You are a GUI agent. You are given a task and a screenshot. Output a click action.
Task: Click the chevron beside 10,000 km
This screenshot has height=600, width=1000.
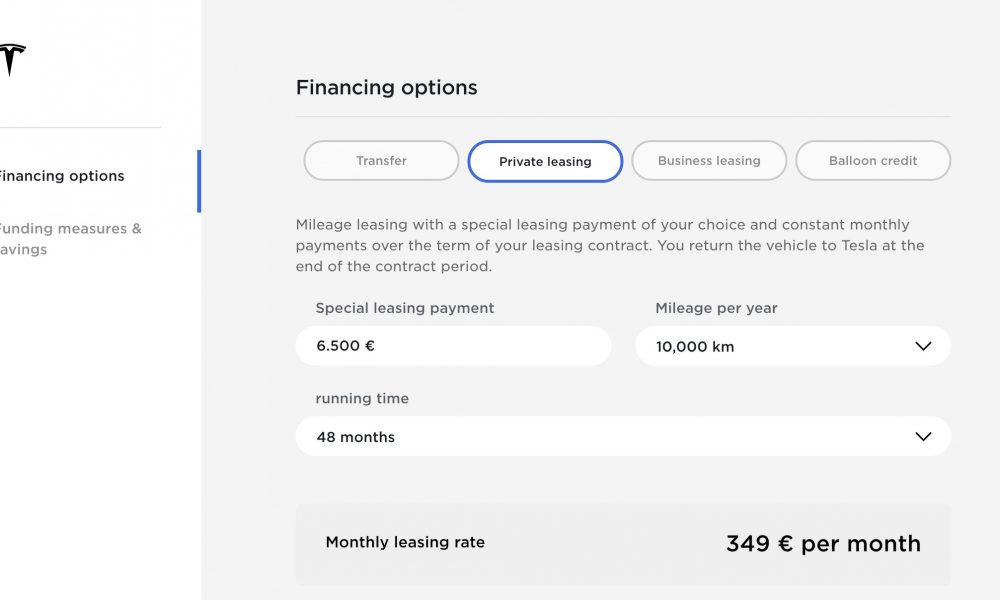(x=923, y=346)
